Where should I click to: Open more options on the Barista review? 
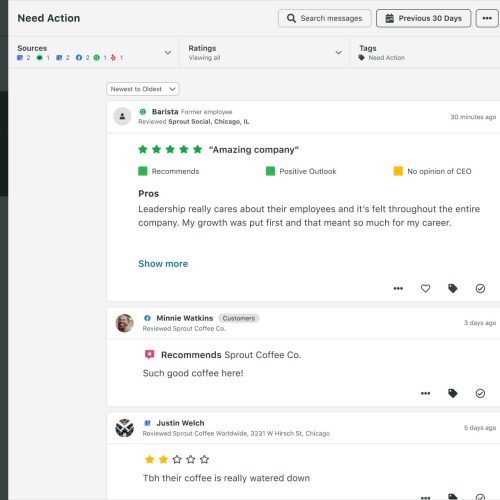(x=398, y=289)
